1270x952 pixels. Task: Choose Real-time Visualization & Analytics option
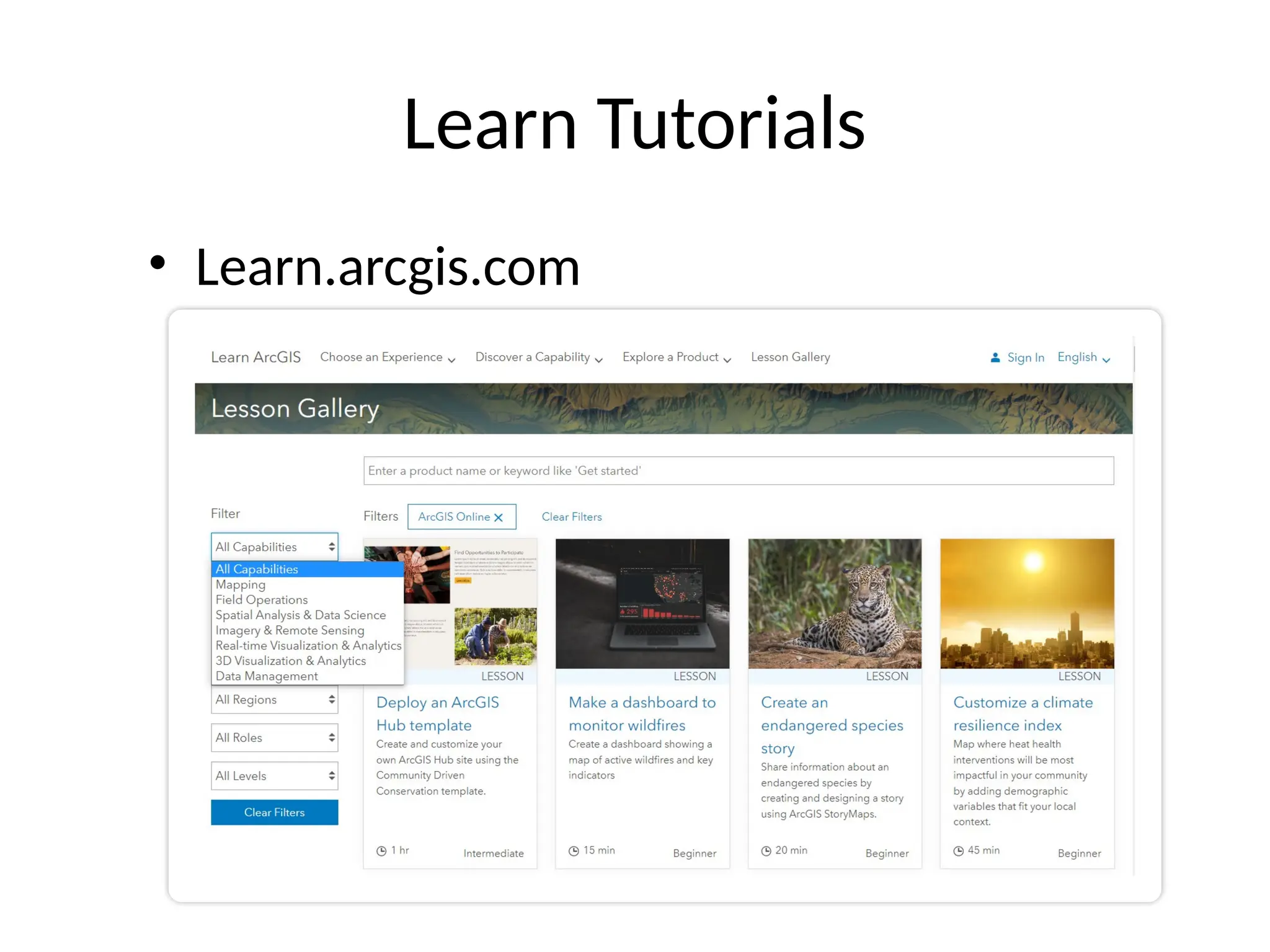pos(308,646)
